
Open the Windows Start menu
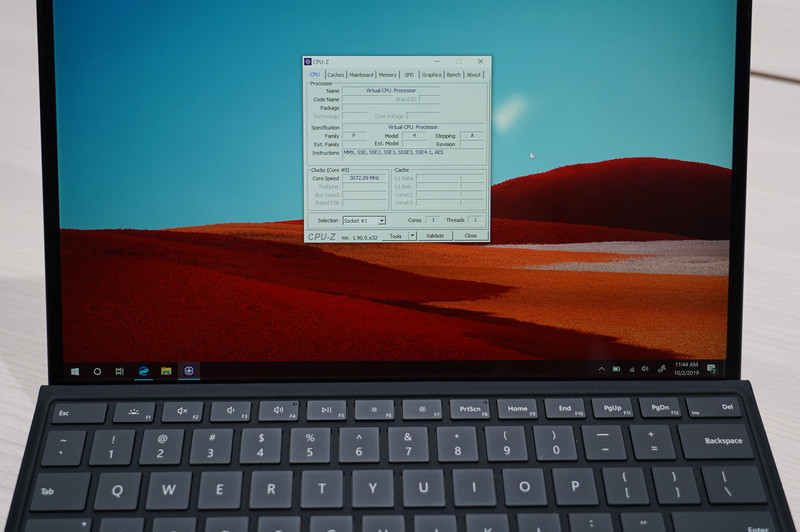[75, 371]
